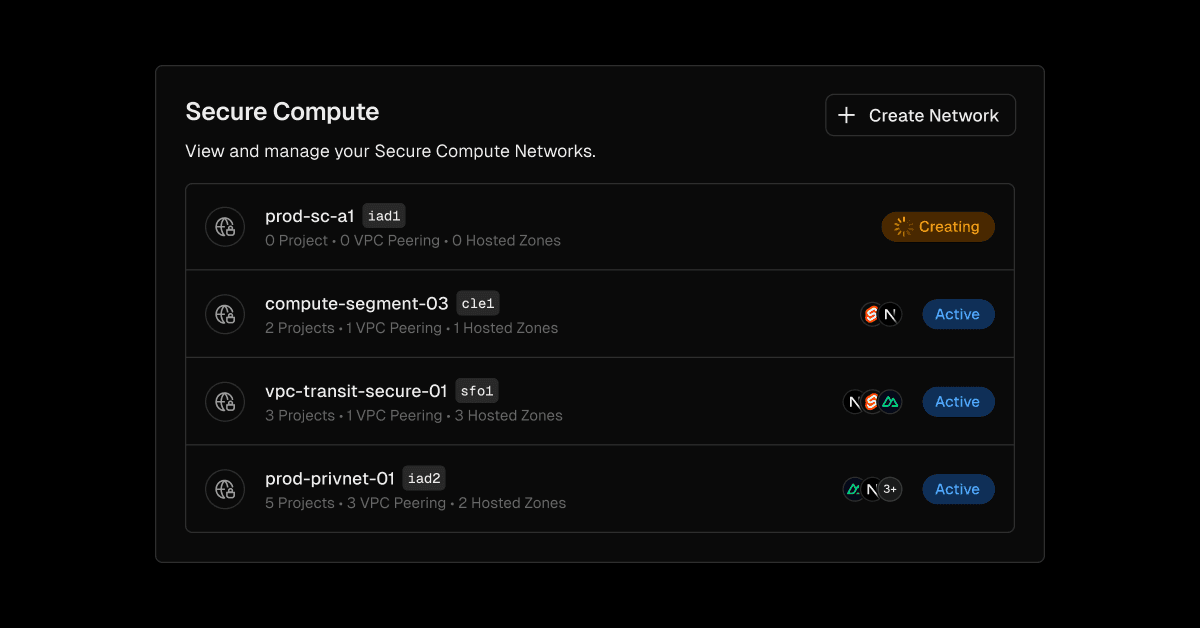Click the plus icon inside Create Network

click(x=846, y=114)
